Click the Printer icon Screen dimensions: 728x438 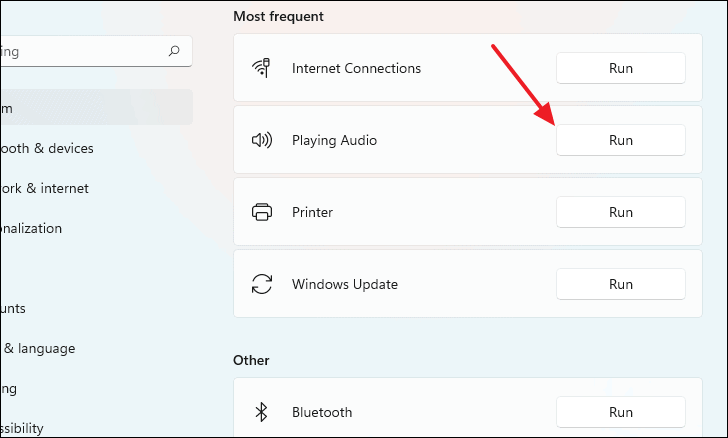262,212
